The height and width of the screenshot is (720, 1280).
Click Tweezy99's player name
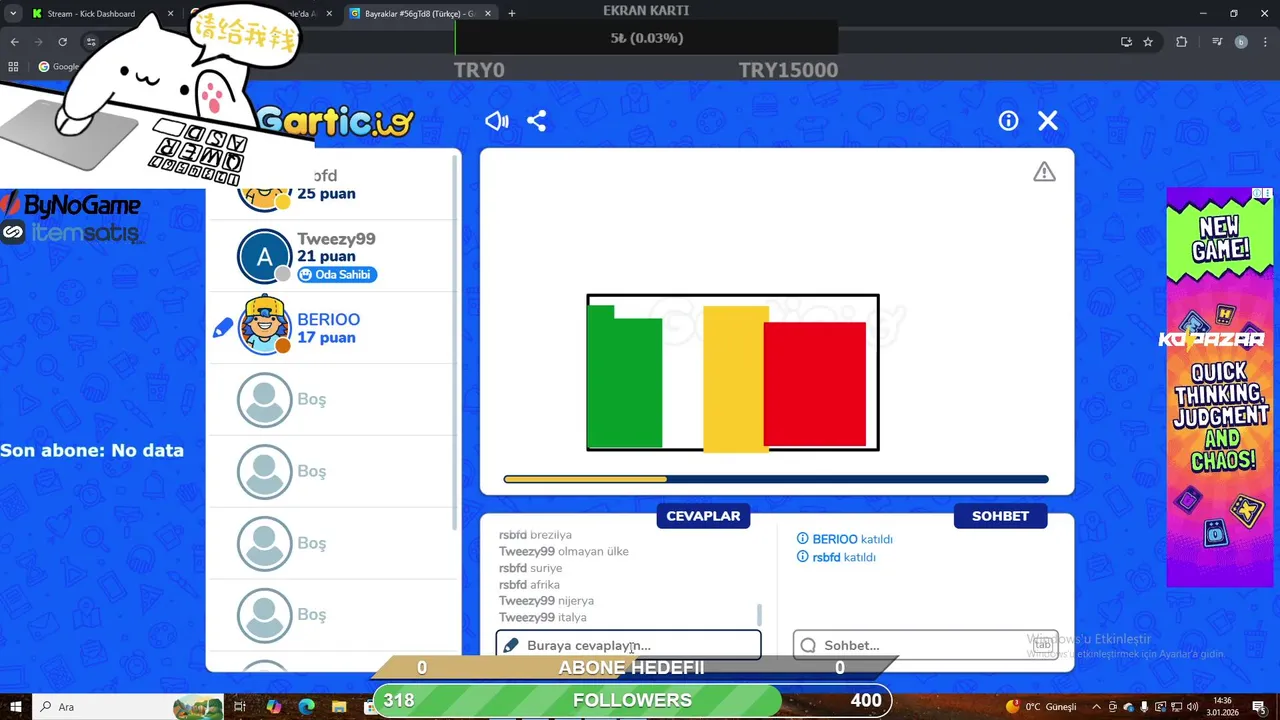coord(336,239)
